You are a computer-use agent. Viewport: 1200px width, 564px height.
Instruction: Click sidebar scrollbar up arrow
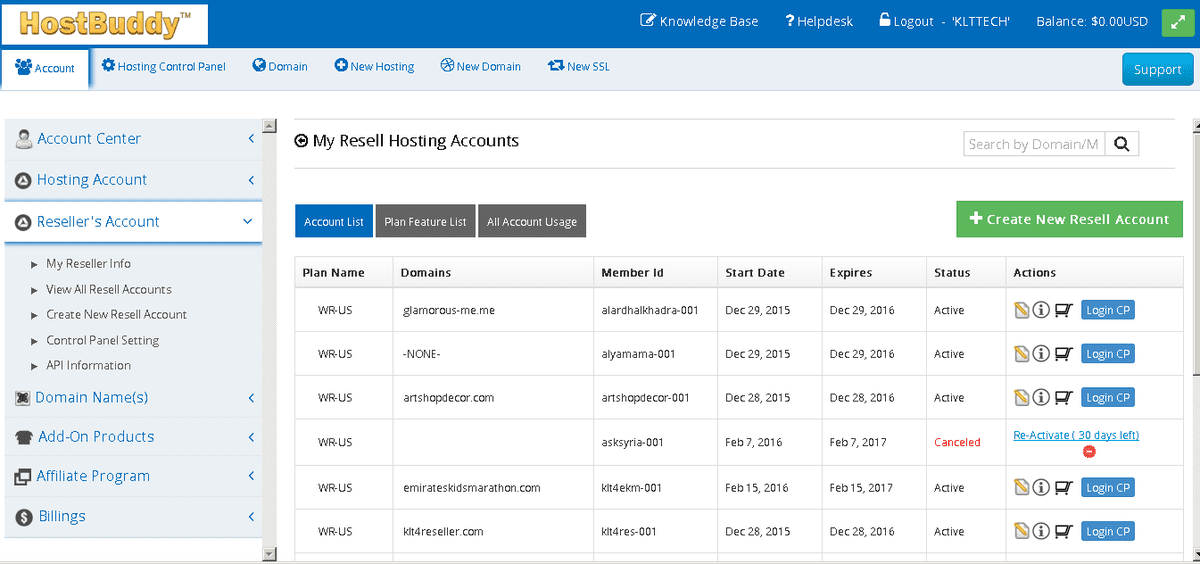[269, 126]
